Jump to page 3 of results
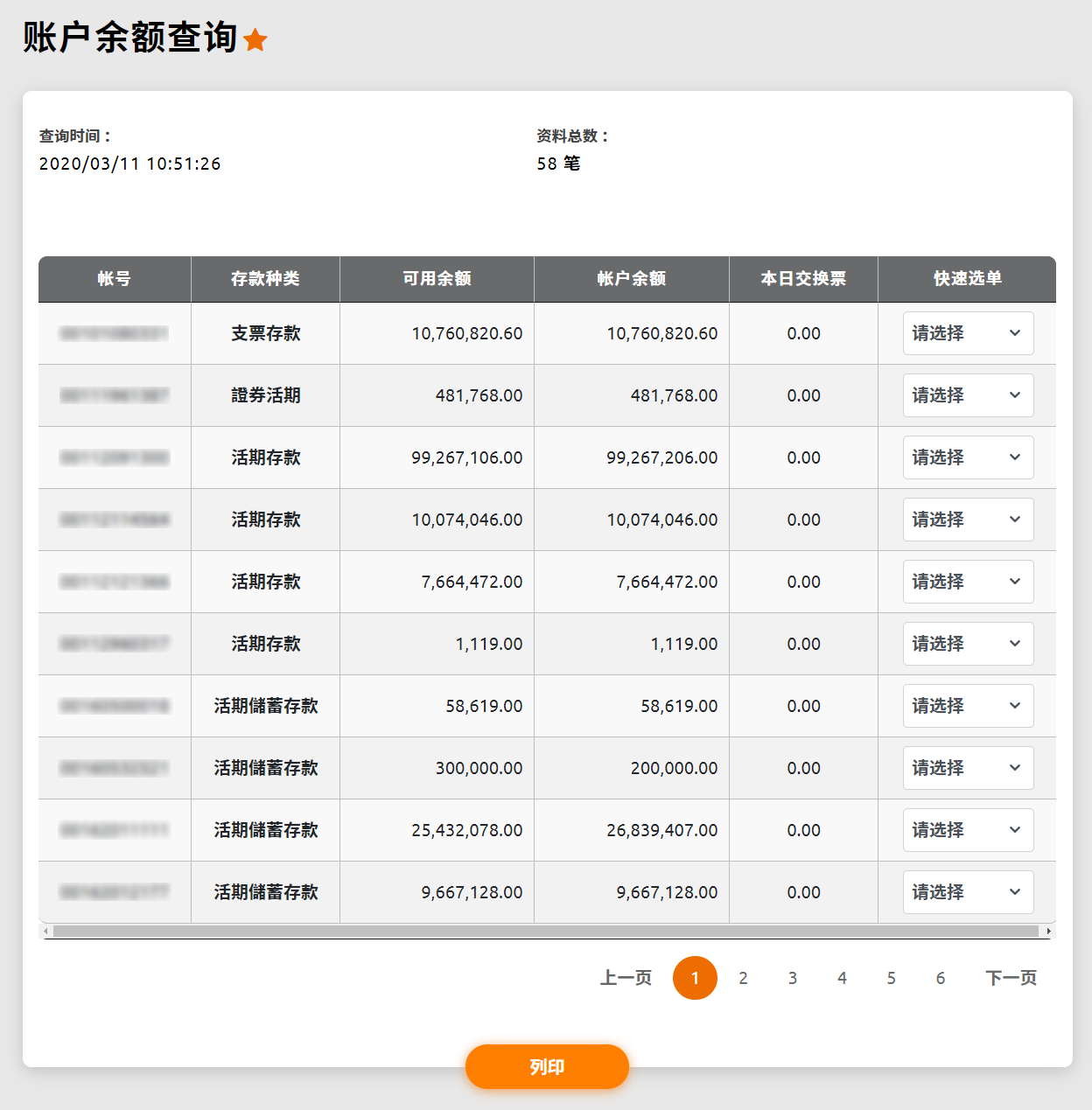 (x=793, y=978)
